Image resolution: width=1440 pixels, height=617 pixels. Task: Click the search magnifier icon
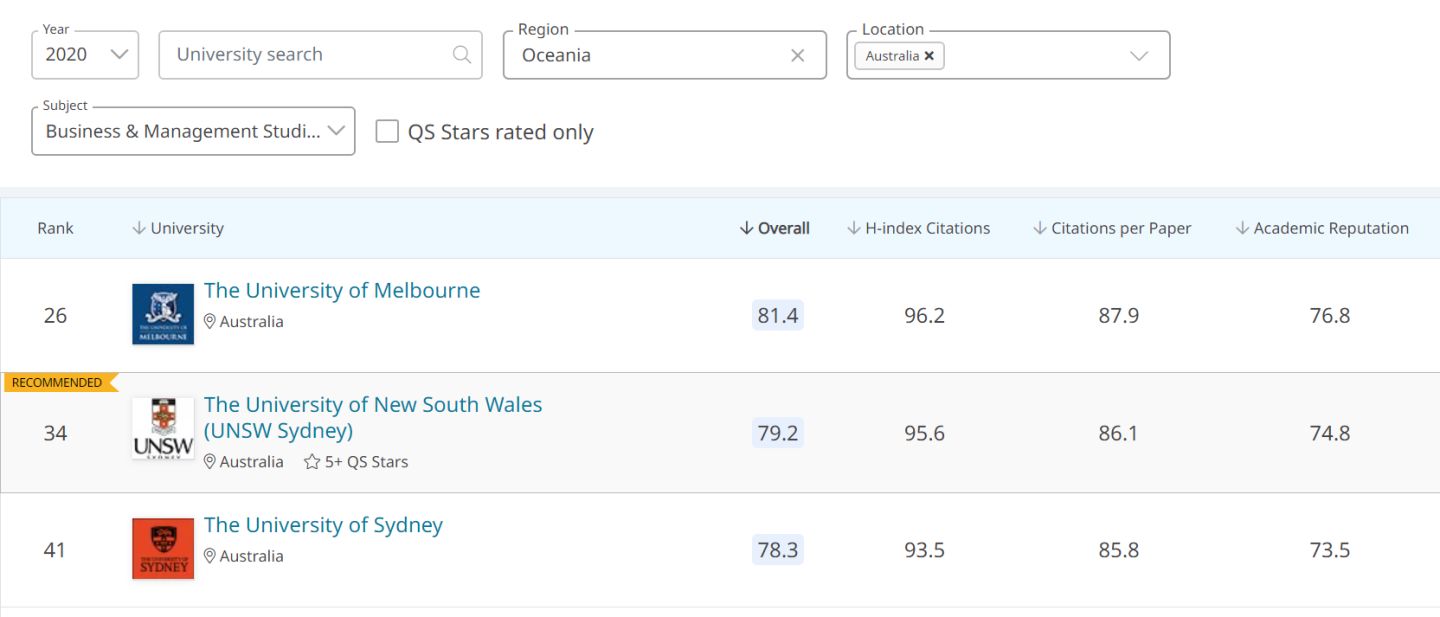(x=461, y=55)
